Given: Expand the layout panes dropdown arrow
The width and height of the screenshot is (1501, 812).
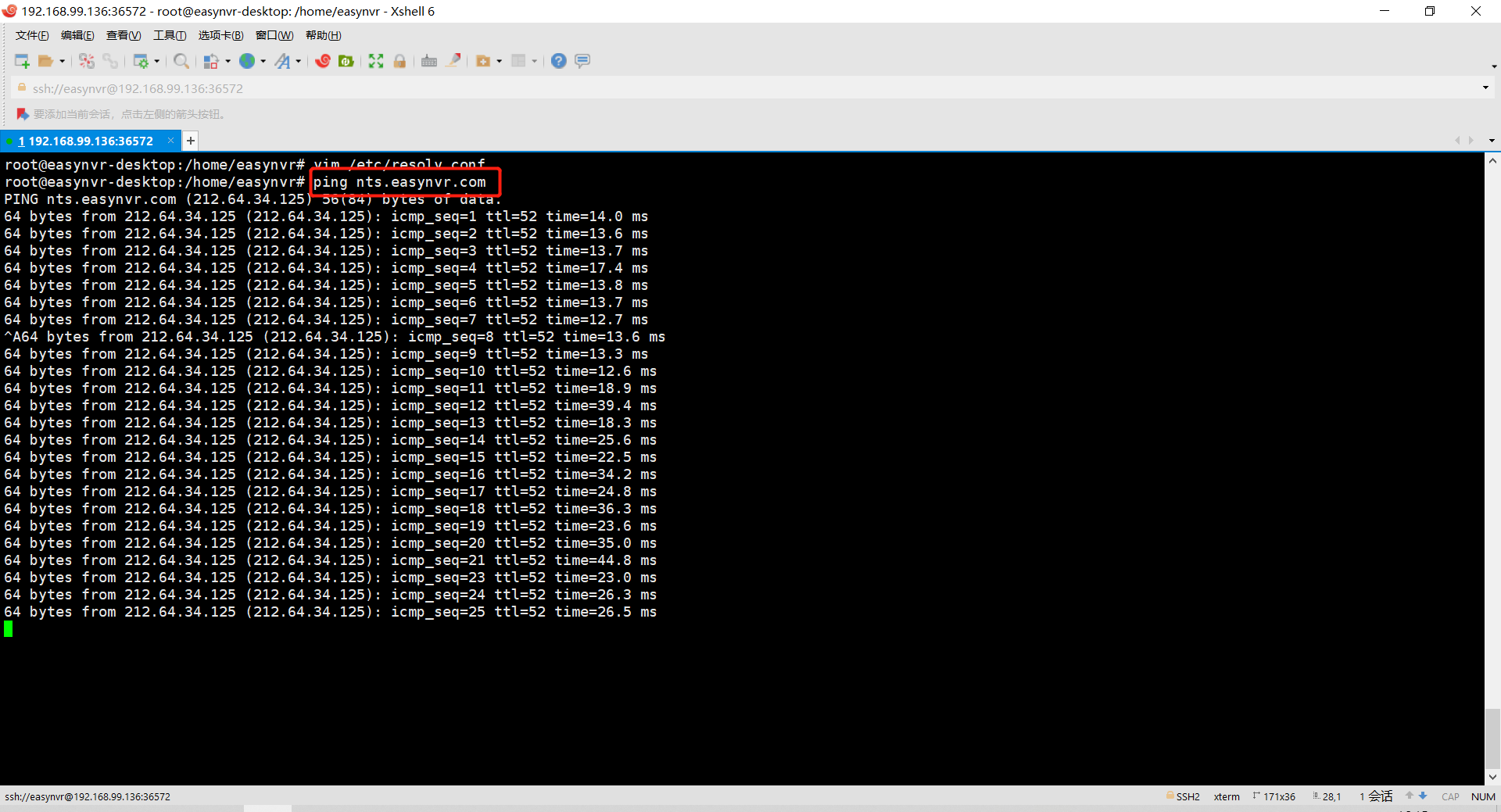Looking at the screenshot, I should pyautogui.click(x=535, y=61).
